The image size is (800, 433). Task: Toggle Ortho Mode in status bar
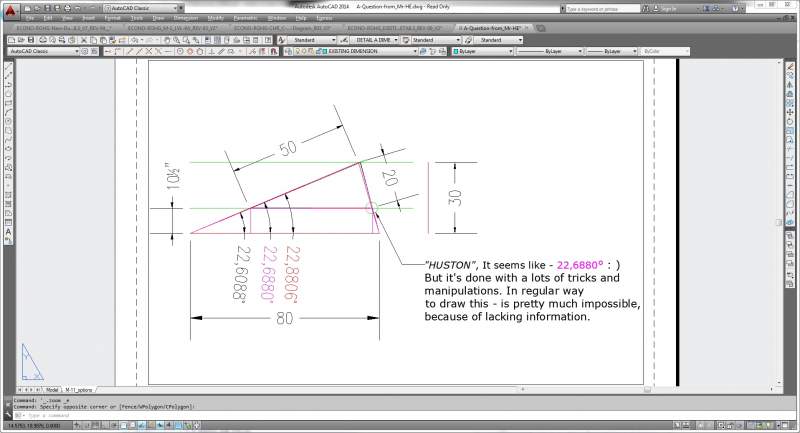[x=105, y=425]
